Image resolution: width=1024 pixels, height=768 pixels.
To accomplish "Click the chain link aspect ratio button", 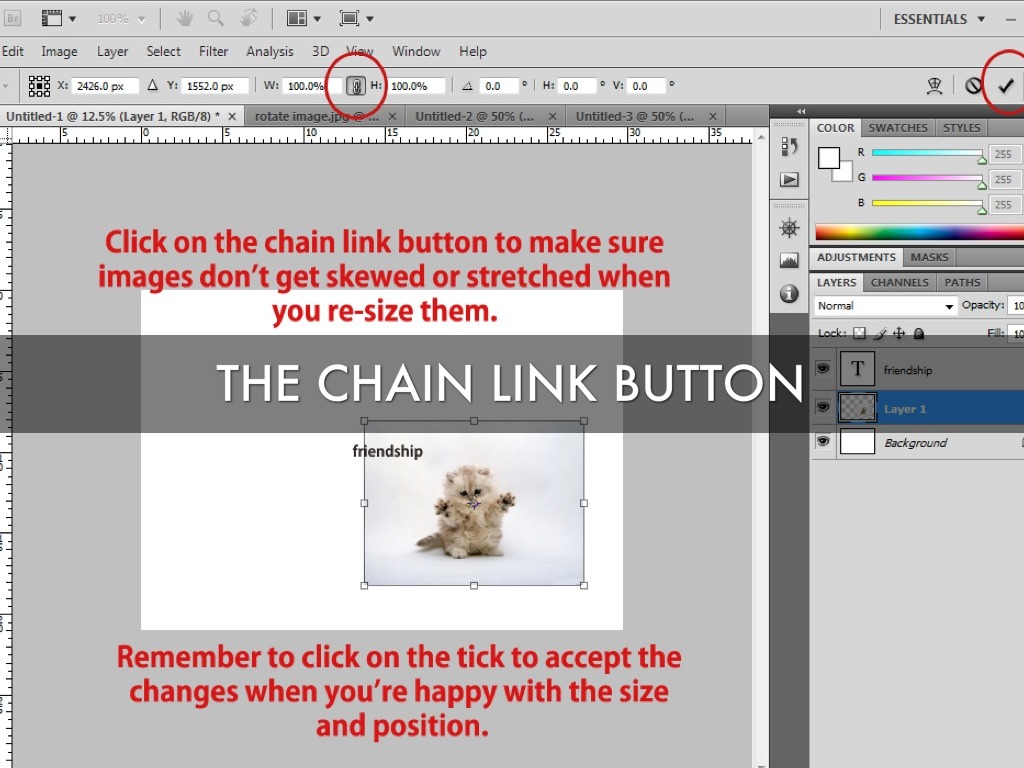I will [x=355, y=86].
